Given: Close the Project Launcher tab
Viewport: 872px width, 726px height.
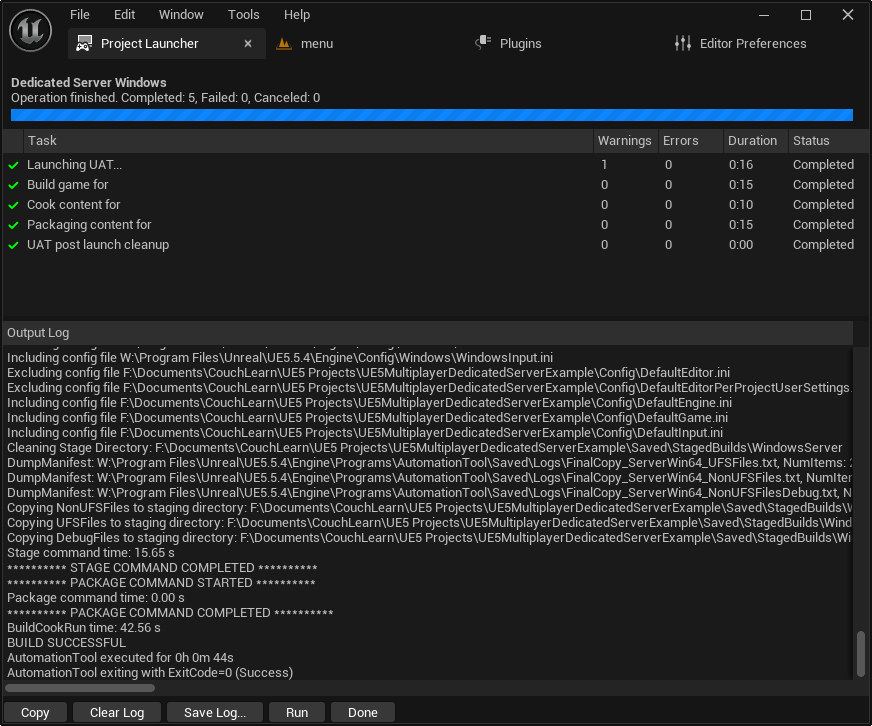Looking at the screenshot, I should coord(248,43).
